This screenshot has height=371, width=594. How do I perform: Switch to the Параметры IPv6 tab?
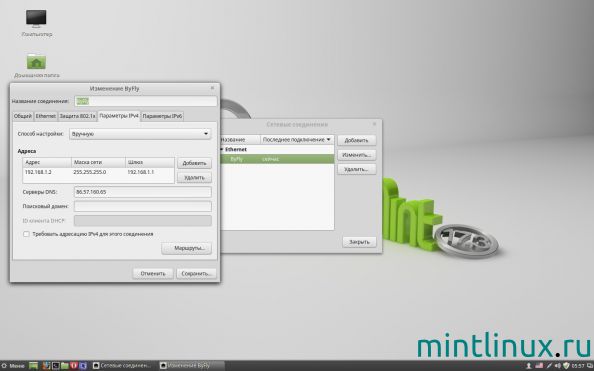(x=162, y=116)
